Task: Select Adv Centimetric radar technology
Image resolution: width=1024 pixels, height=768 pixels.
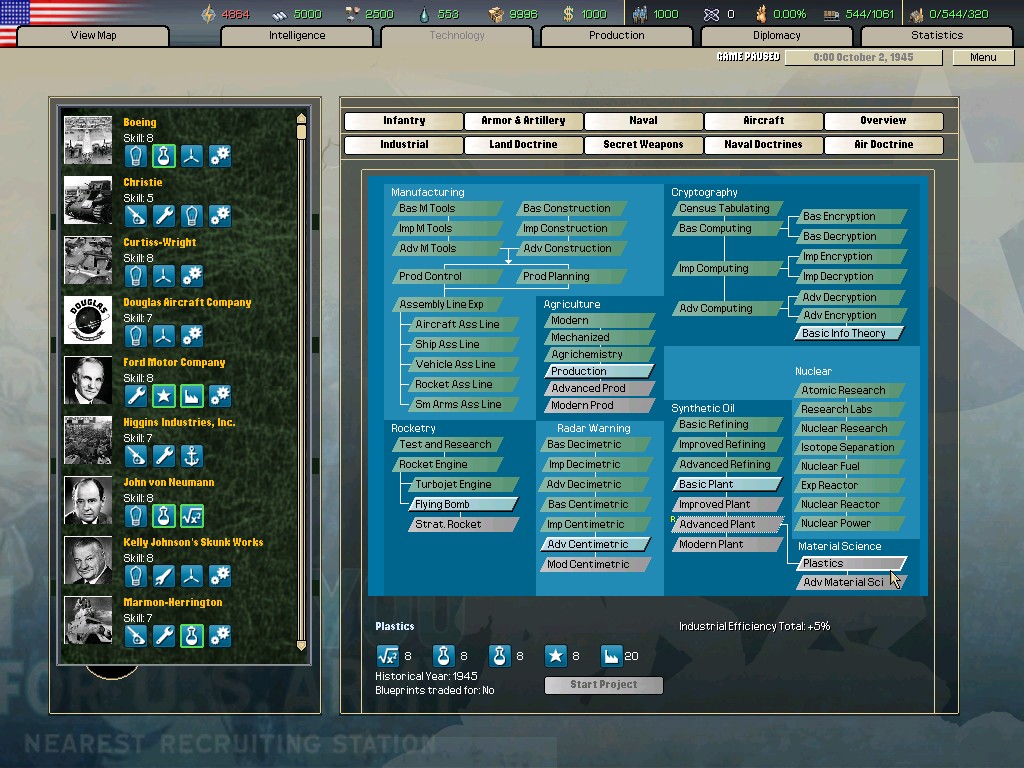Action: [x=595, y=544]
